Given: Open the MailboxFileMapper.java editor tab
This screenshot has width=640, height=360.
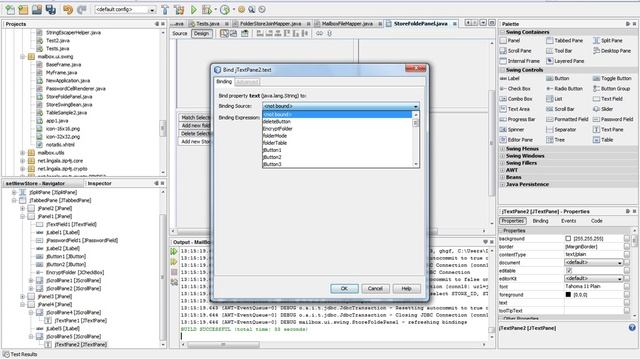Looking at the screenshot, I should (x=347, y=24).
